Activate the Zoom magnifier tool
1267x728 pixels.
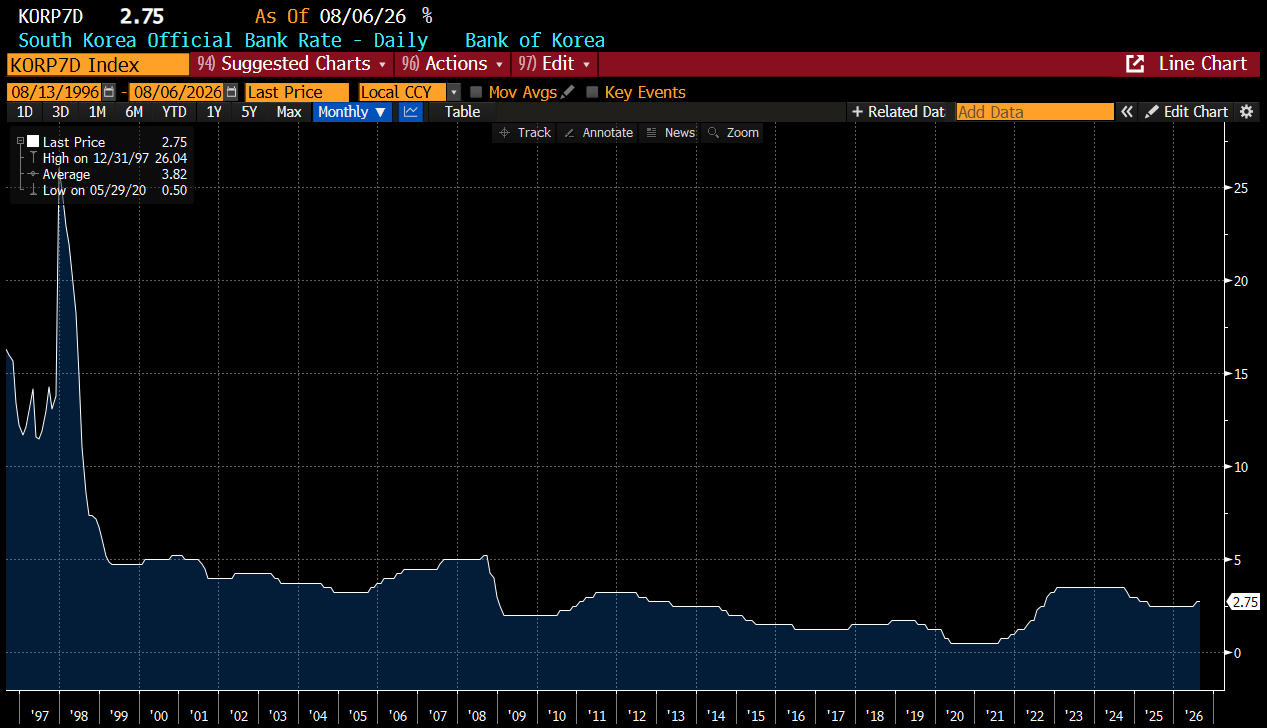(733, 133)
